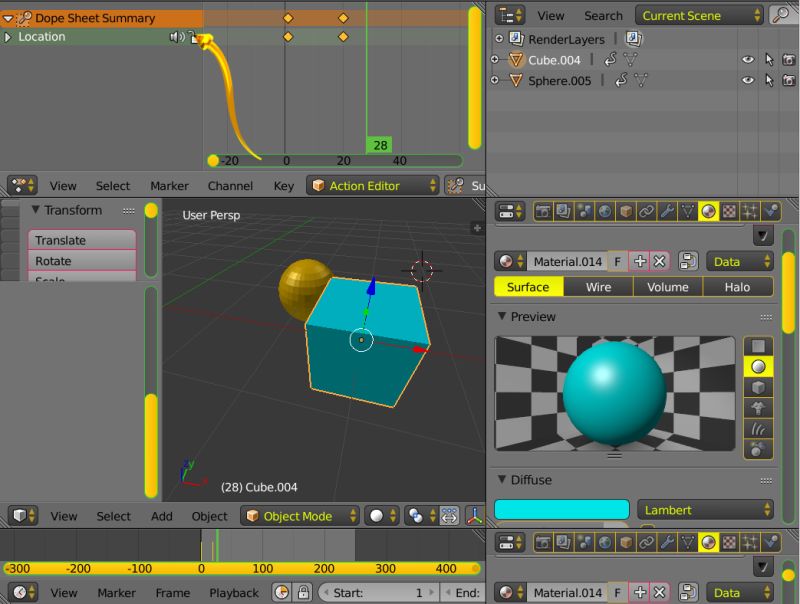
Task: Click the current frame field showing 28
Action: click(378, 143)
